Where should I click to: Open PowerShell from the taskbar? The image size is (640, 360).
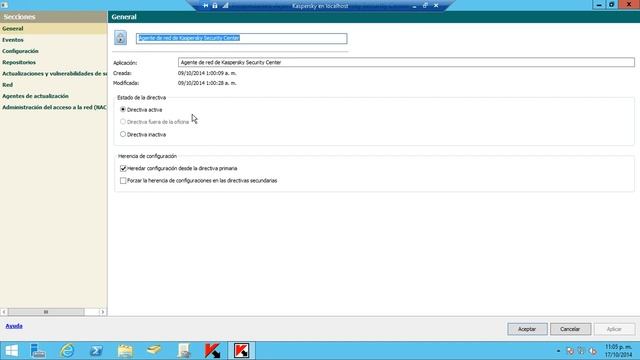pyautogui.click(x=96, y=351)
